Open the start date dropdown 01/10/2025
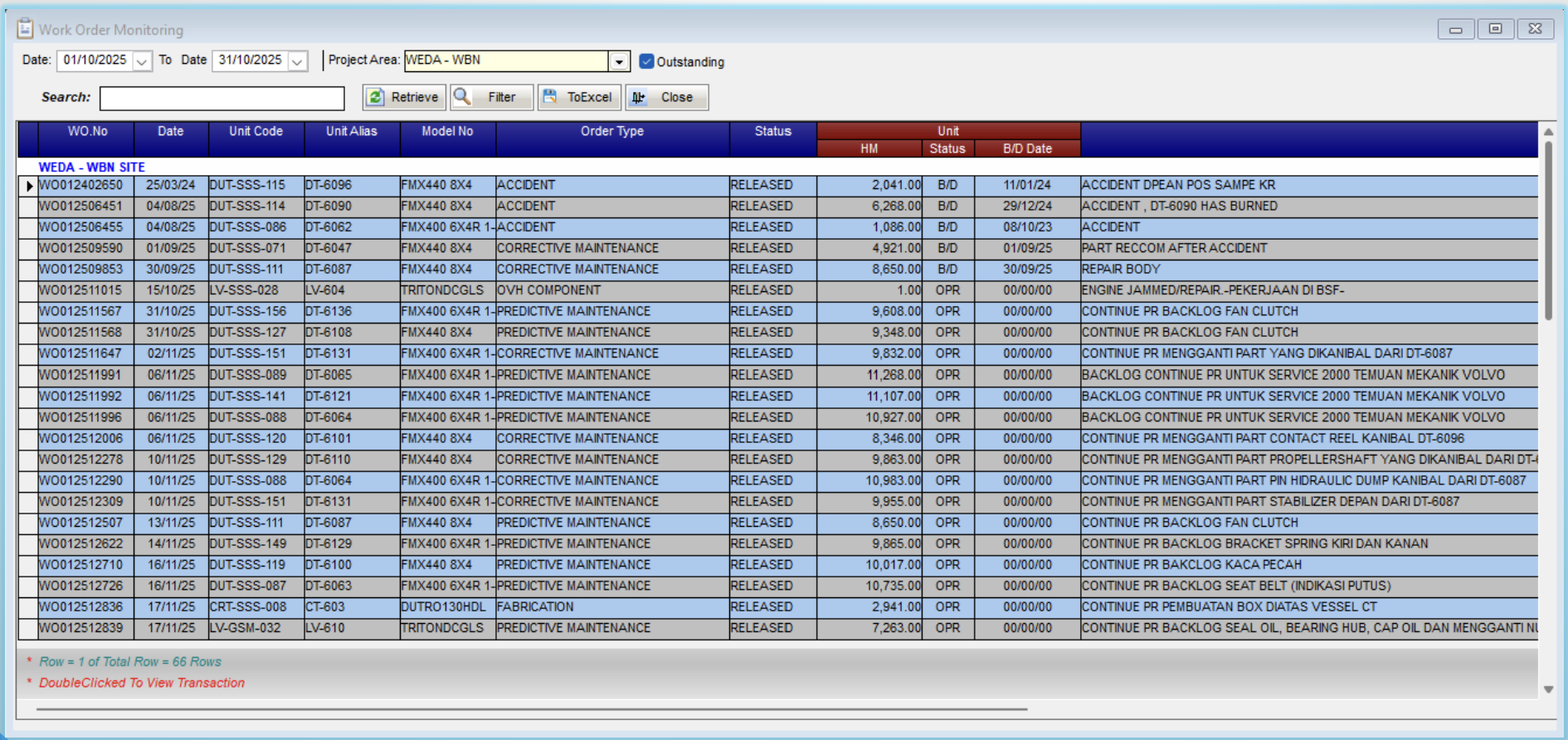Image resolution: width=1568 pixels, height=740 pixels. pyautogui.click(x=142, y=61)
